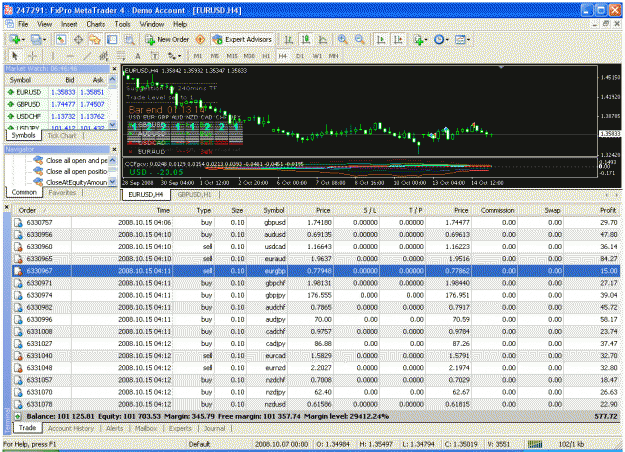The width and height of the screenshot is (625, 452).
Task: Toggle the Chart Shift button
Action: tap(398, 39)
